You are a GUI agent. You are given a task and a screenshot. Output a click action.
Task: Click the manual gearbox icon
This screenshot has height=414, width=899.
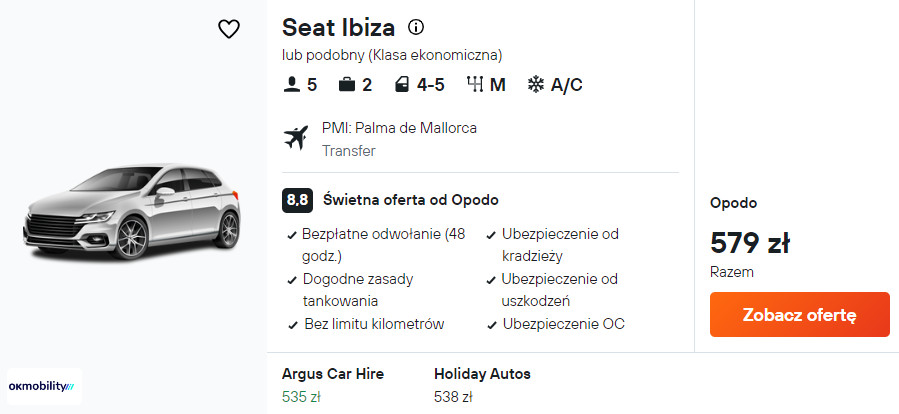[475, 85]
